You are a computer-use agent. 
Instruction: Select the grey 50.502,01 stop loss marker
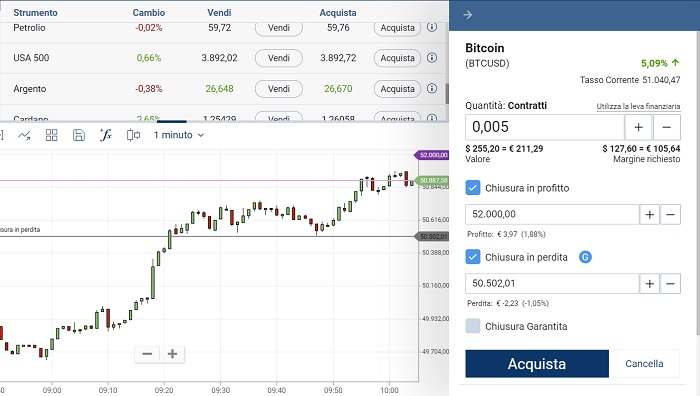pyautogui.click(x=432, y=236)
